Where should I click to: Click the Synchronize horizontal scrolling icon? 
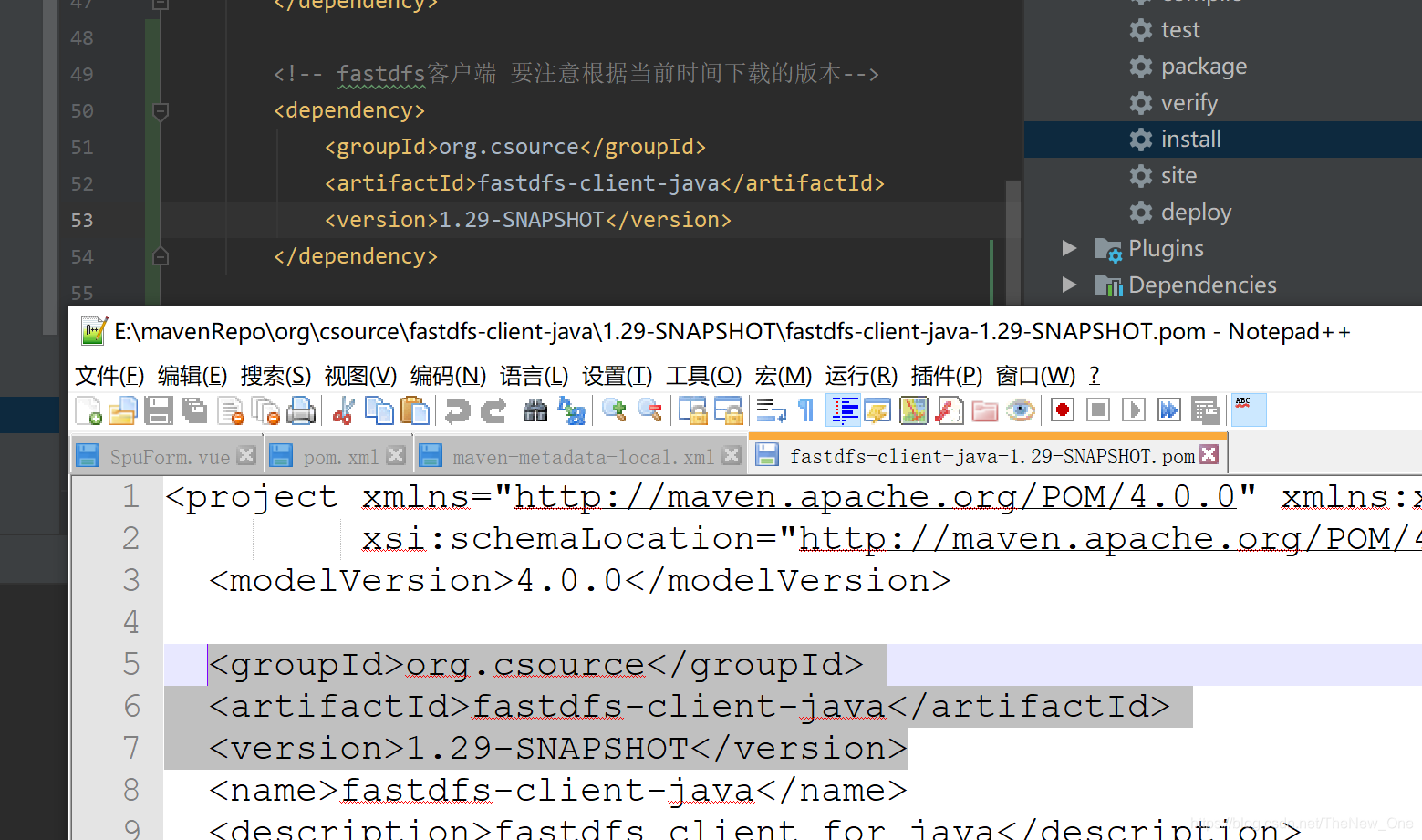pos(728,411)
